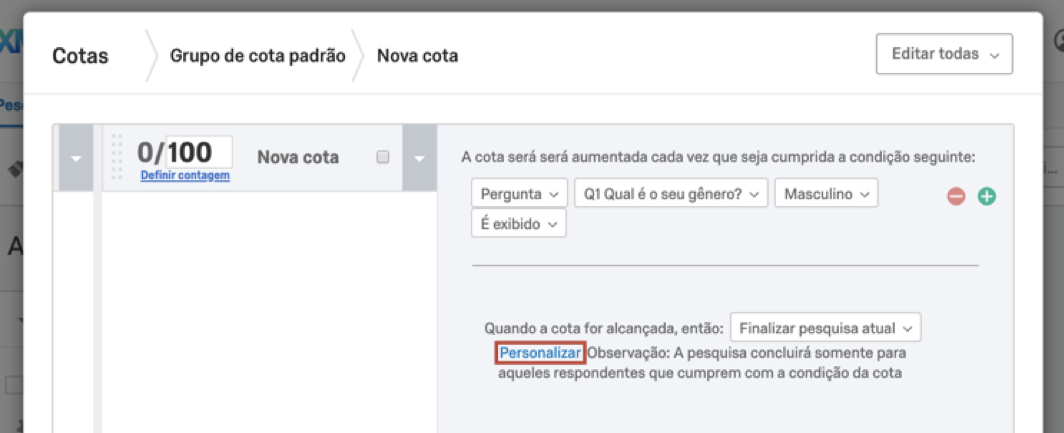
Task: Open the arrow menu right of the Nova cota checkbox
Action: tap(419, 157)
